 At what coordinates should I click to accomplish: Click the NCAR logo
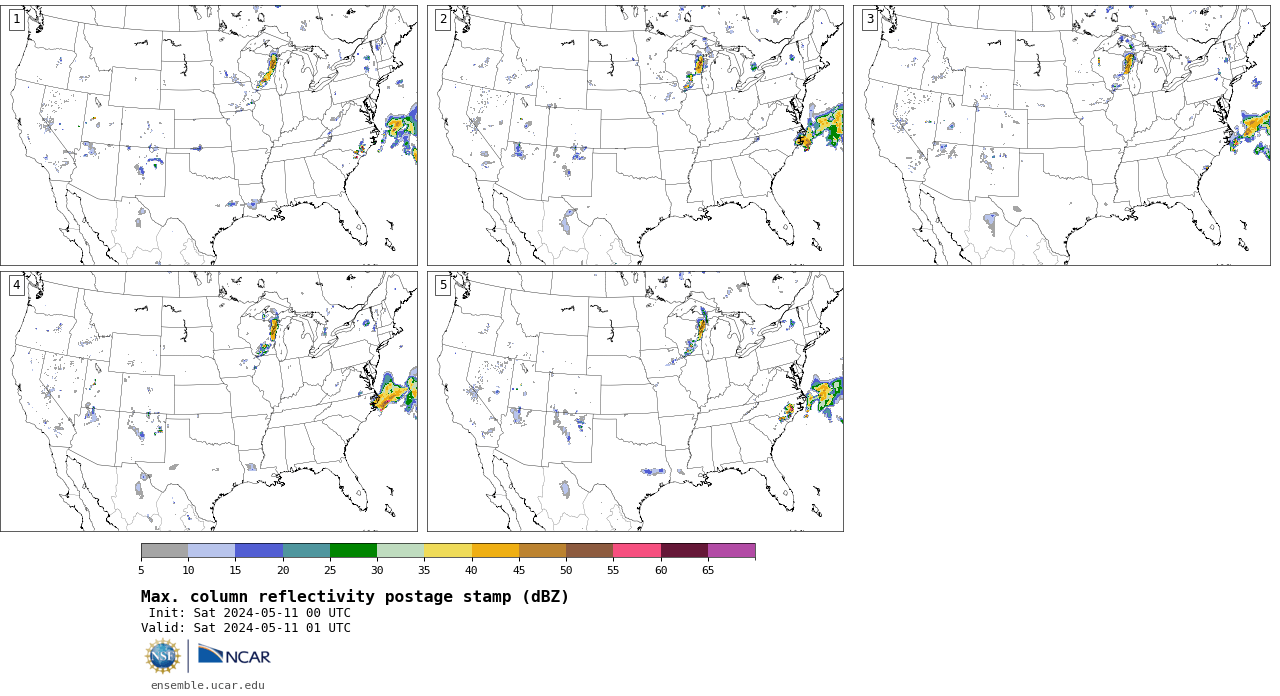234,656
